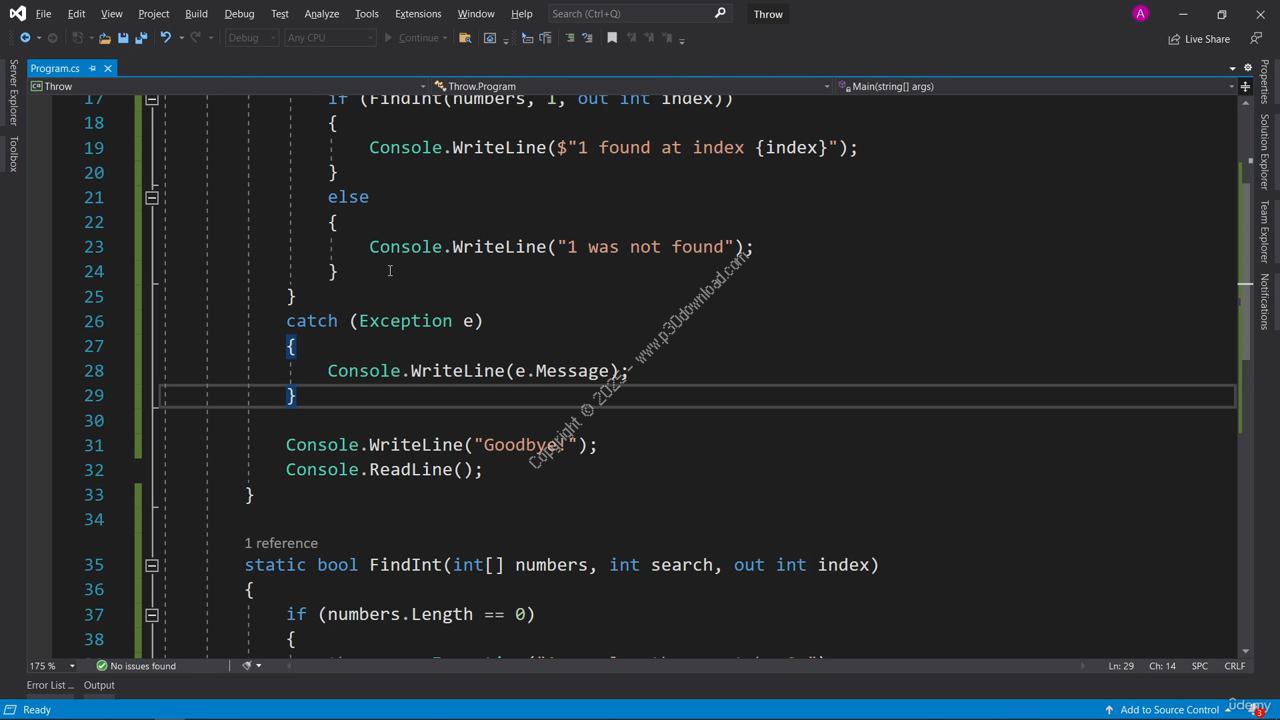Screen dimensions: 1280x720
Task: Collapse the else block on line 21
Action: [x=152, y=198]
